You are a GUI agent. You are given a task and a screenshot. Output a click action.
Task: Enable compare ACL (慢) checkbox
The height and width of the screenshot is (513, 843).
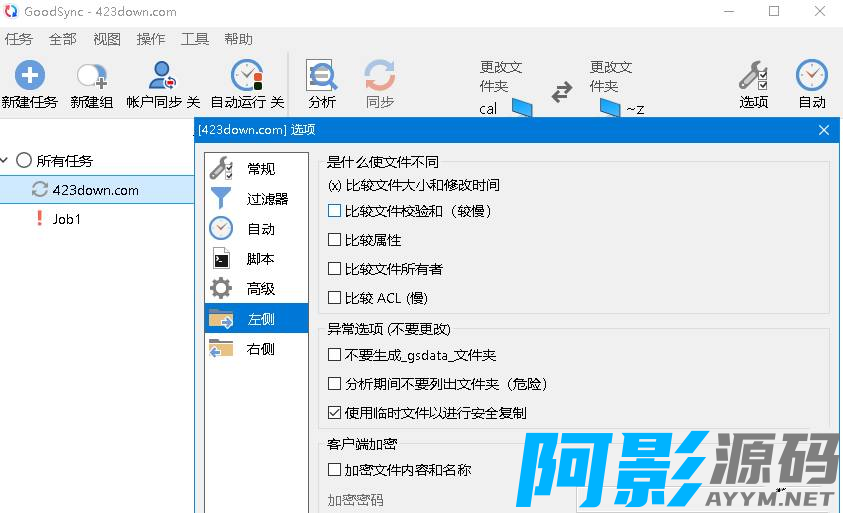click(334, 297)
